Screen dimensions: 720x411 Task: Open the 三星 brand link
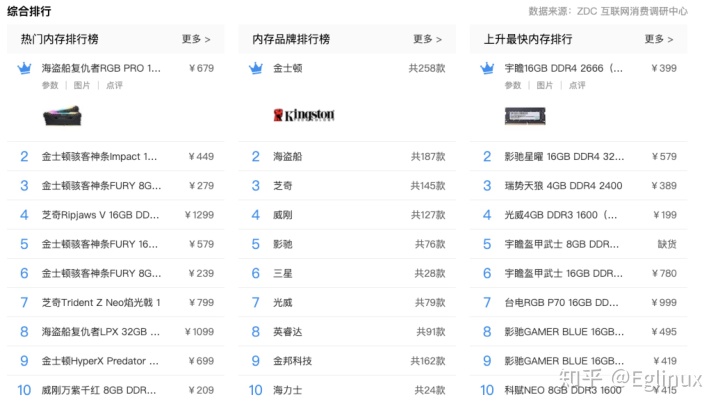[x=282, y=274]
